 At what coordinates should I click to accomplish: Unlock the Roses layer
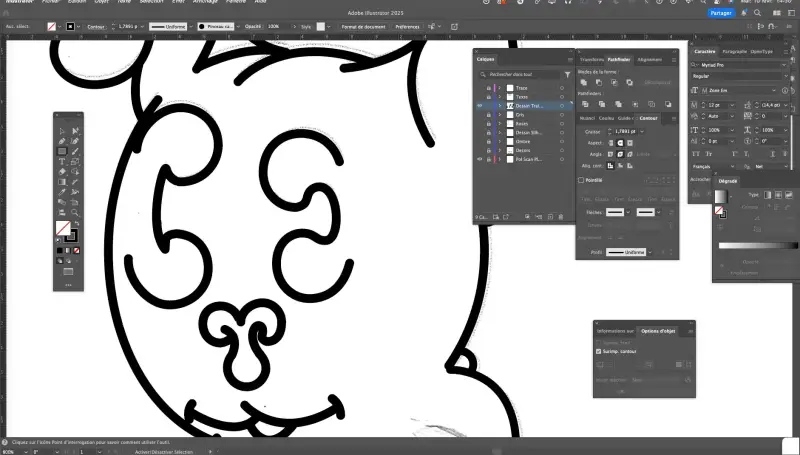tap(489, 123)
